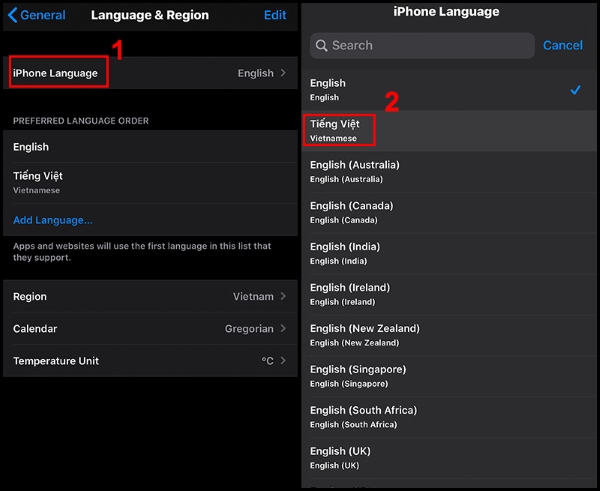Open the Temperature Unit row

tap(150, 361)
